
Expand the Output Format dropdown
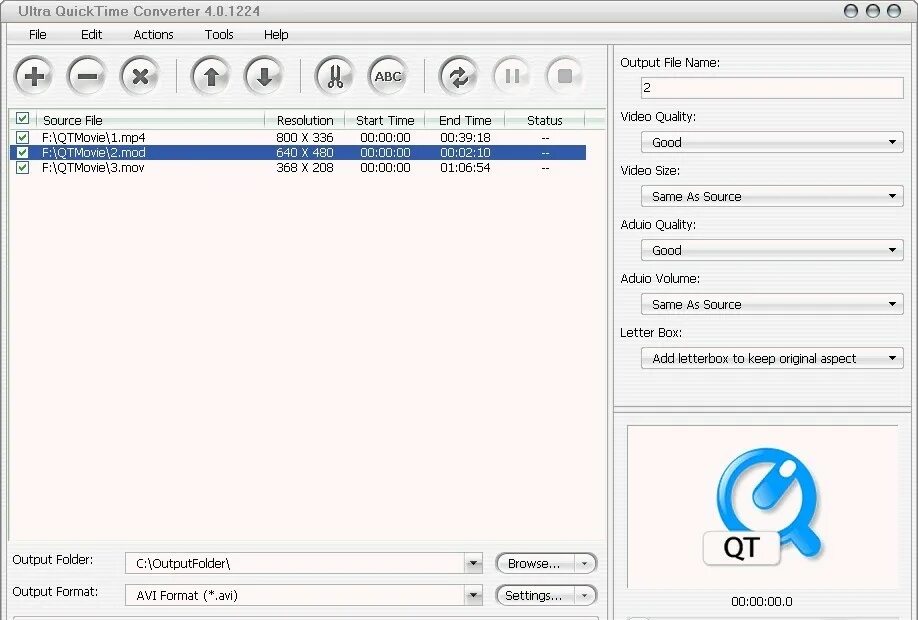click(x=473, y=595)
